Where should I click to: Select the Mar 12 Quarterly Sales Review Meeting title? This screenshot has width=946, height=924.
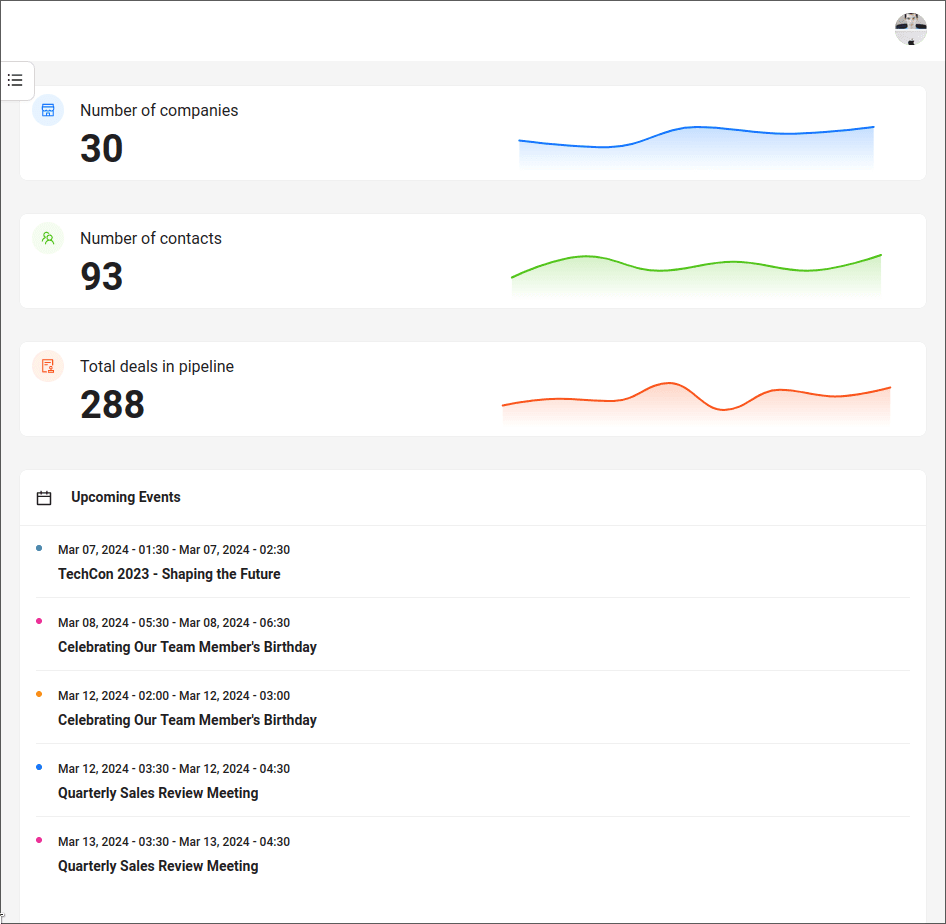click(x=158, y=793)
